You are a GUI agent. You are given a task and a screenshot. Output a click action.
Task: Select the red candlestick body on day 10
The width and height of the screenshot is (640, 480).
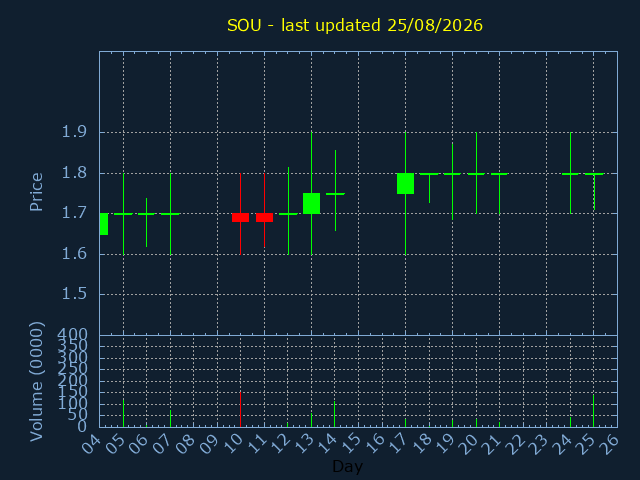point(240,218)
